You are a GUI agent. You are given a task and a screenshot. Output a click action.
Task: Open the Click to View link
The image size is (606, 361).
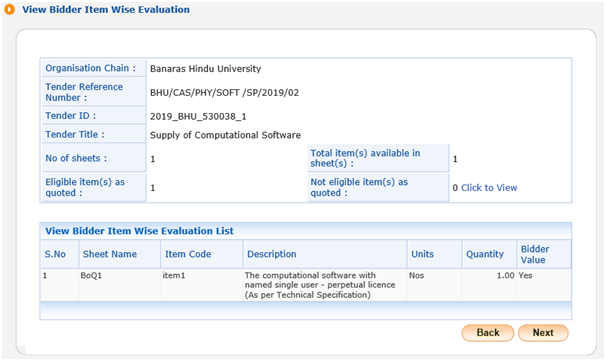(x=489, y=188)
